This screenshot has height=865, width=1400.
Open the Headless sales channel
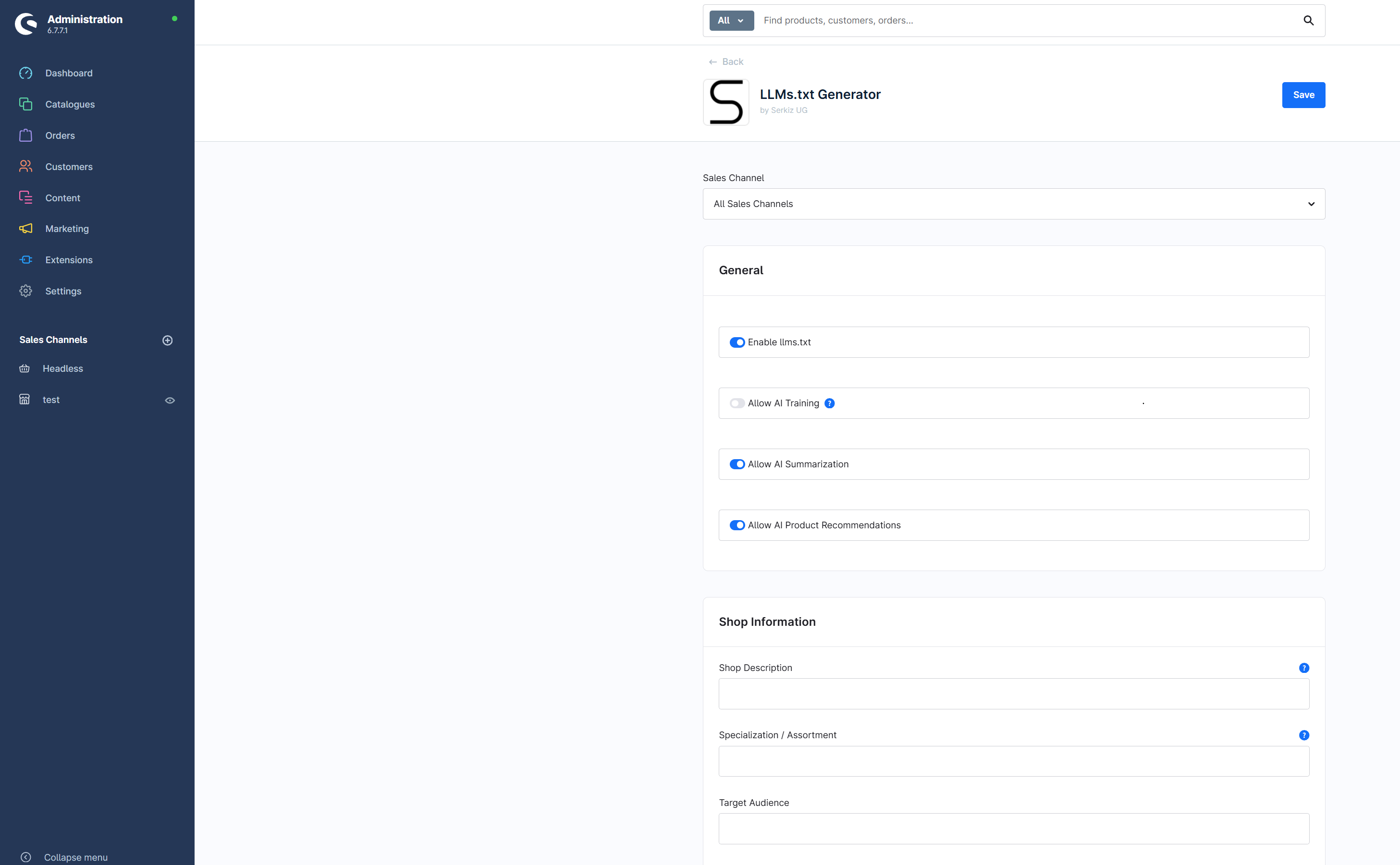point(62,368)
